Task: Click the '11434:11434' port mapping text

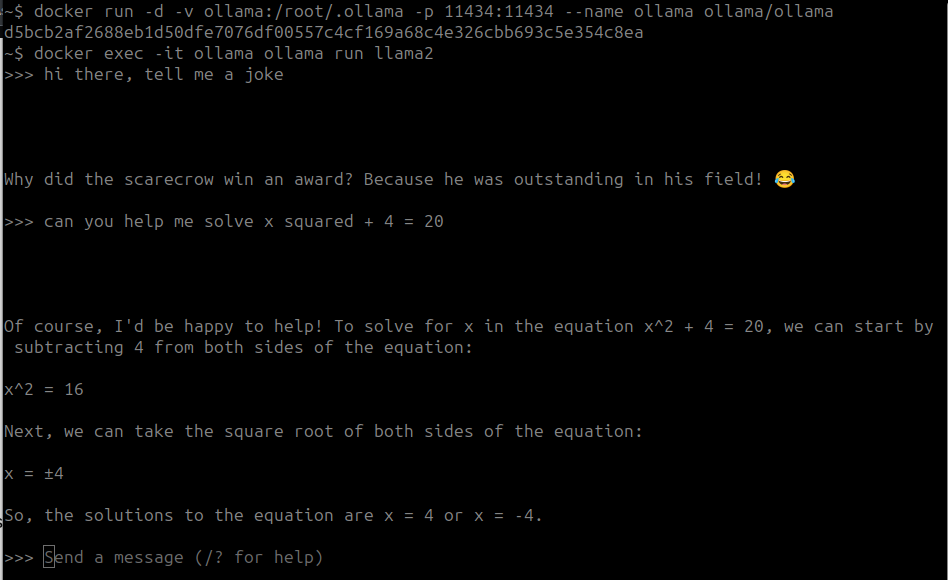Action: click(499, 11)
